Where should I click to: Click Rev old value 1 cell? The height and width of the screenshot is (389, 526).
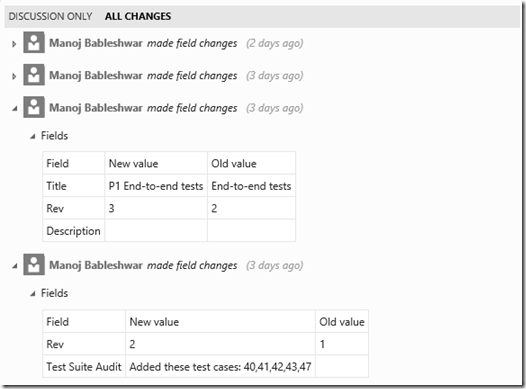tap(342, 344)
